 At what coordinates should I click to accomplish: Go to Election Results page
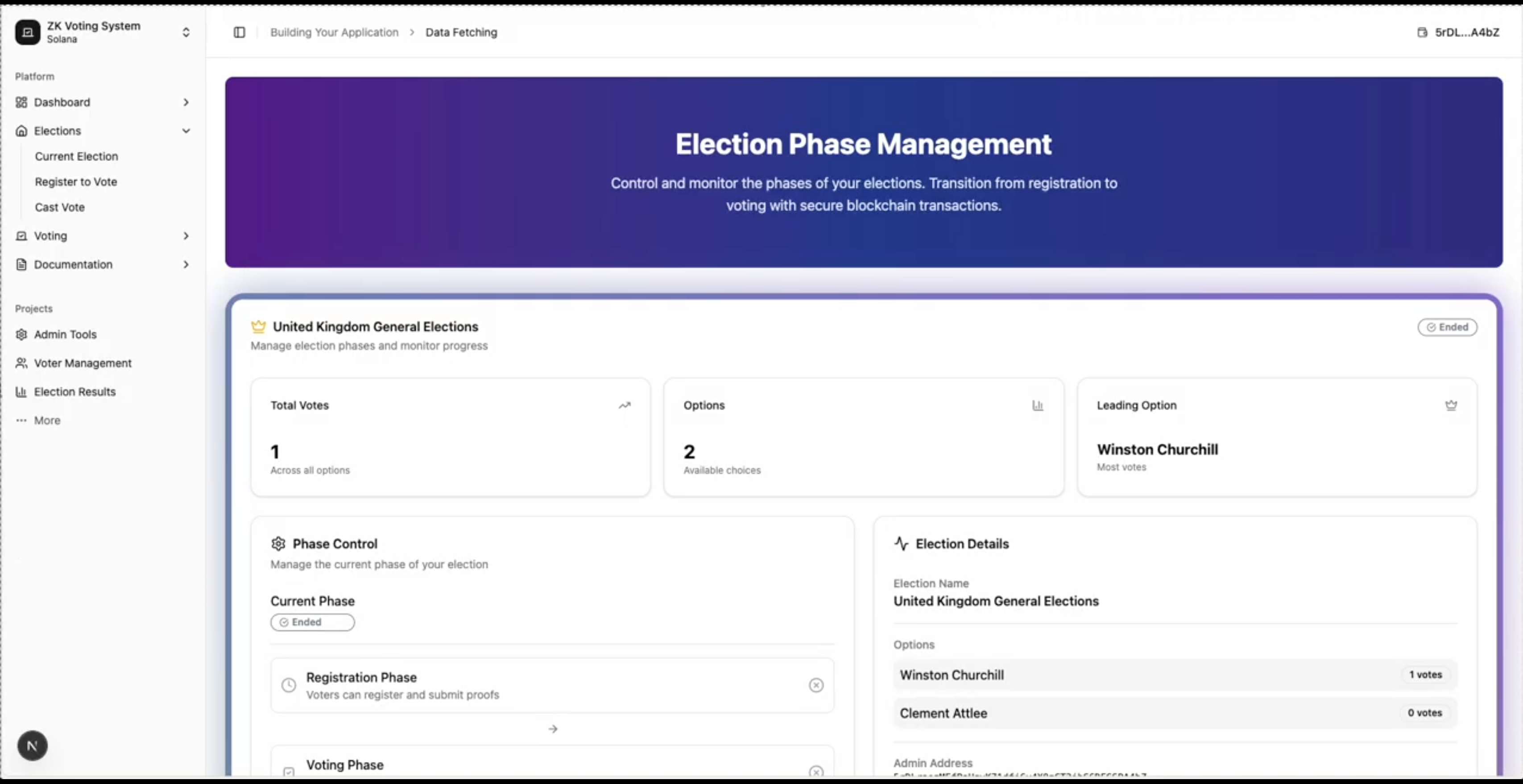point(74,392)
